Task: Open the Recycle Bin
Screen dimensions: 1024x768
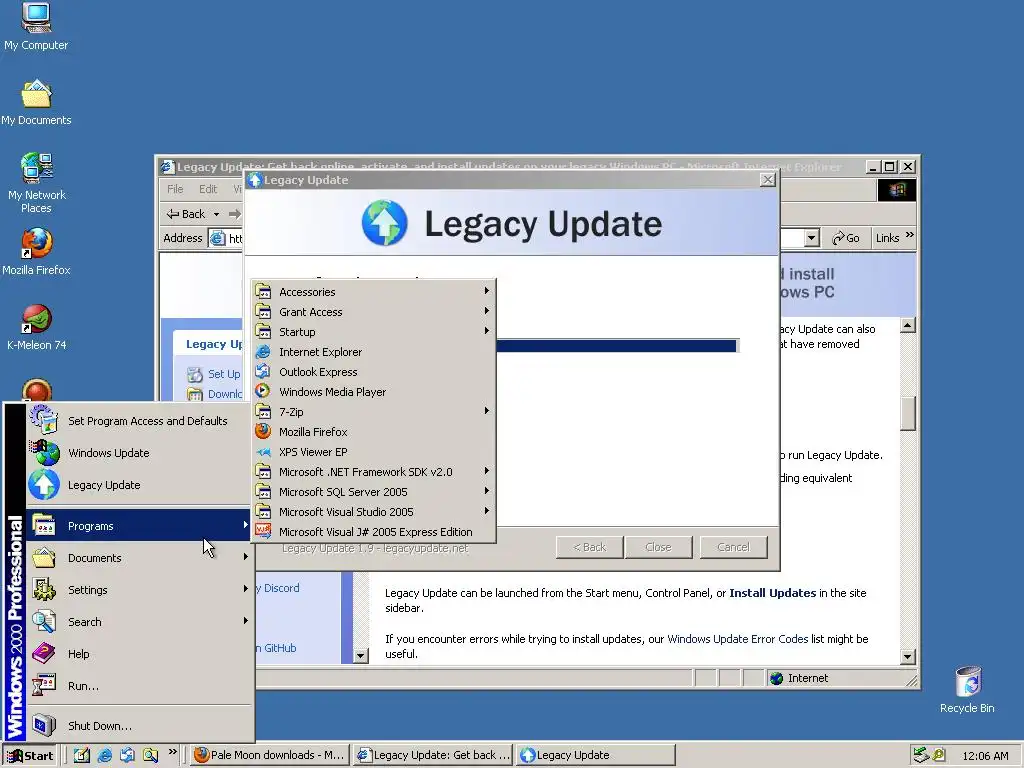Action: [x=967, y=689]
